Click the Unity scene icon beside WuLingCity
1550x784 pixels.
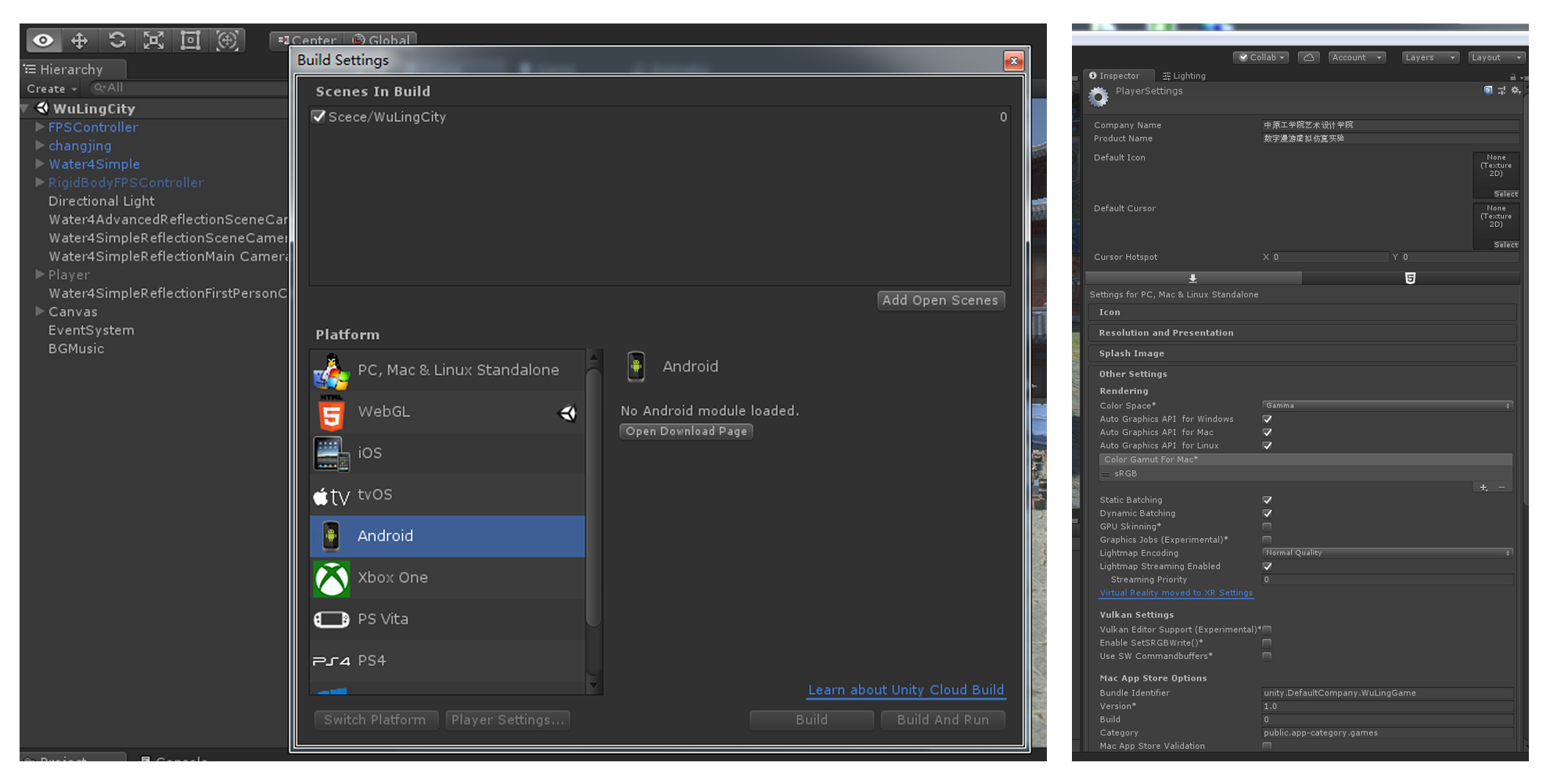pyautogui.click(x=42, y=108)
